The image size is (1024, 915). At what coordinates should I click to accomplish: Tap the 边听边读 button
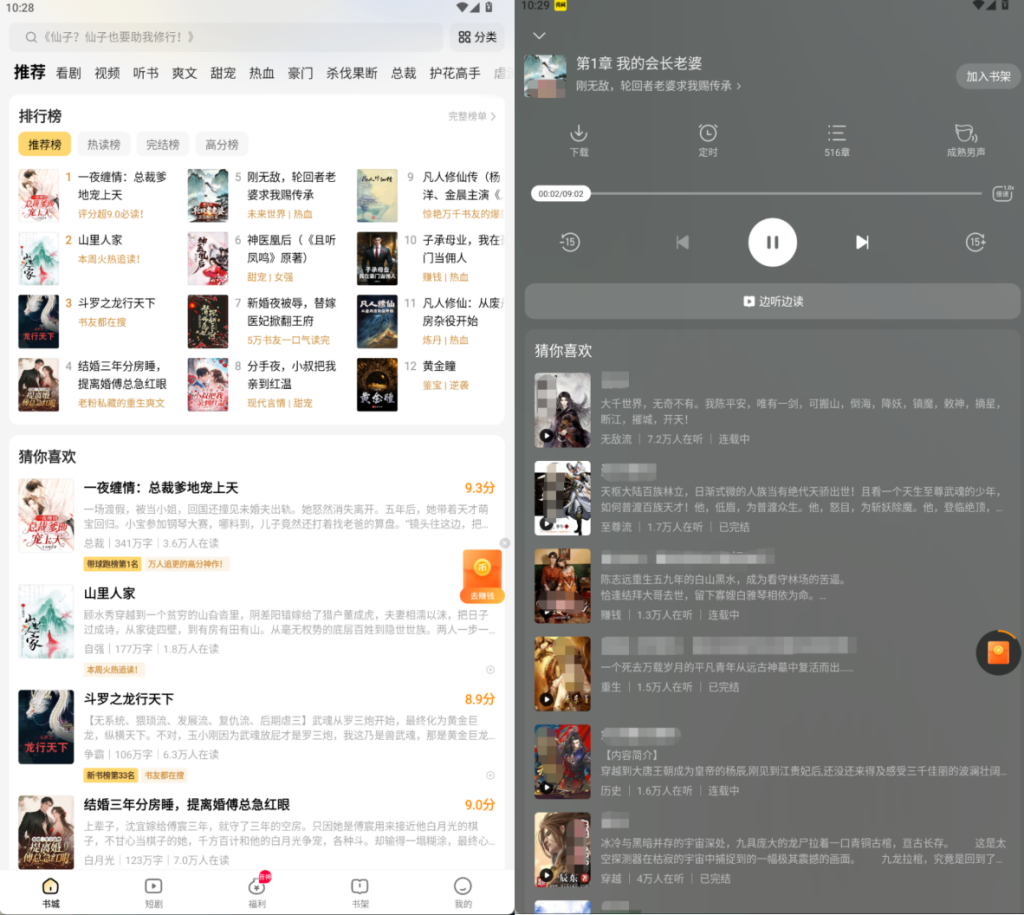click(x=772, y=301)
